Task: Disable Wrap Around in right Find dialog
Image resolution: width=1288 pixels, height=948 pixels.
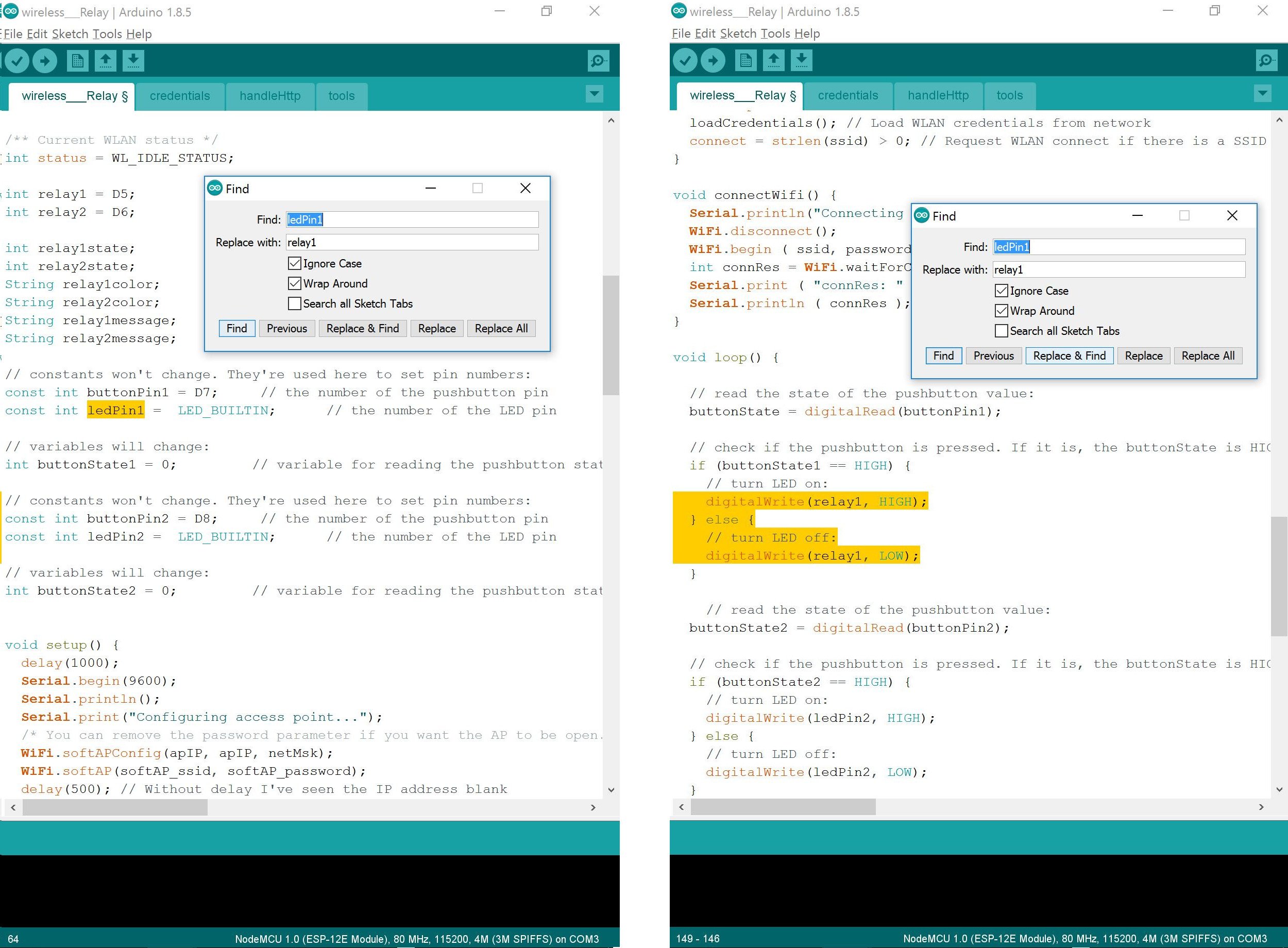Action: pyautogui.click(x=1001, y=311)
